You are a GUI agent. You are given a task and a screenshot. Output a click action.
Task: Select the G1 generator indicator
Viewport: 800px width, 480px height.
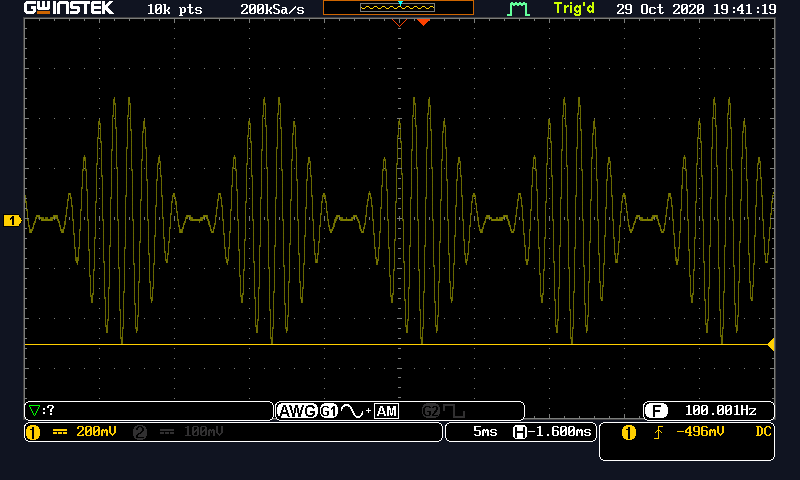click(x=329, y=411)
